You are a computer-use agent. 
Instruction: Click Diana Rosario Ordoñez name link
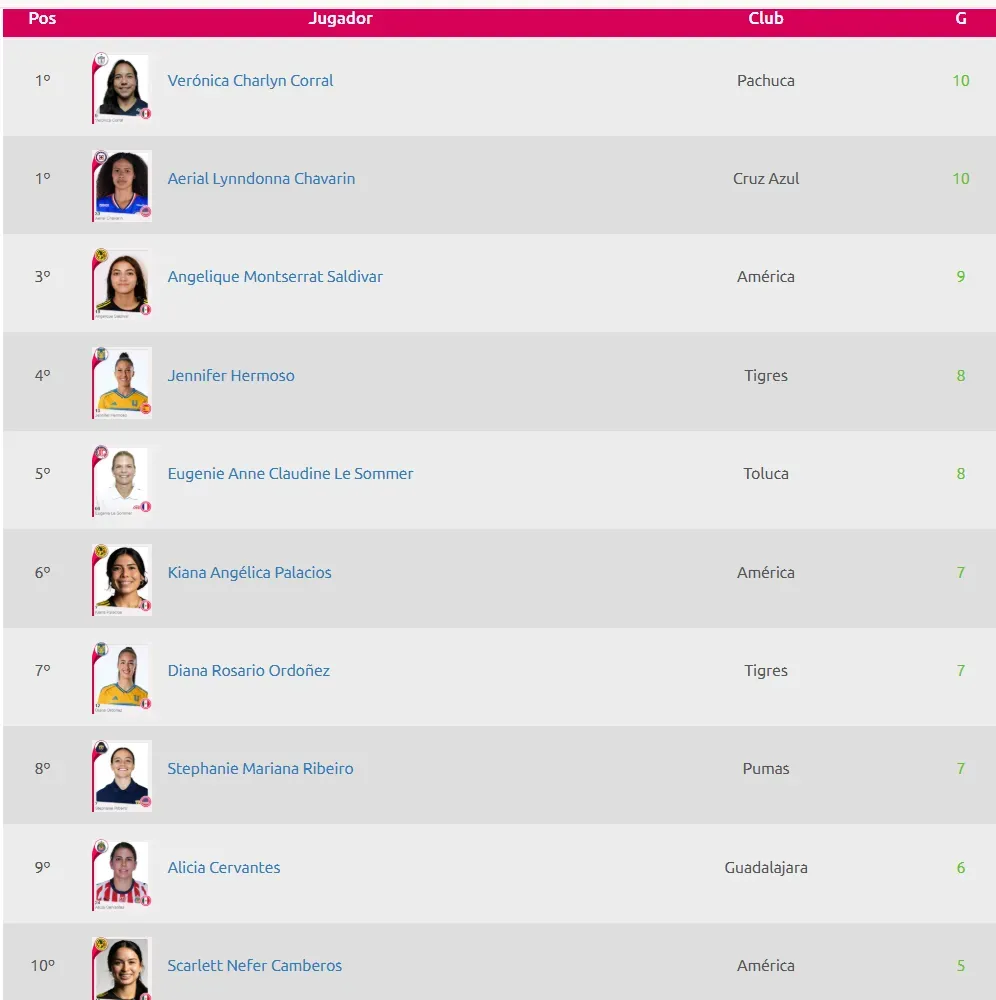(x=248, y=671)
